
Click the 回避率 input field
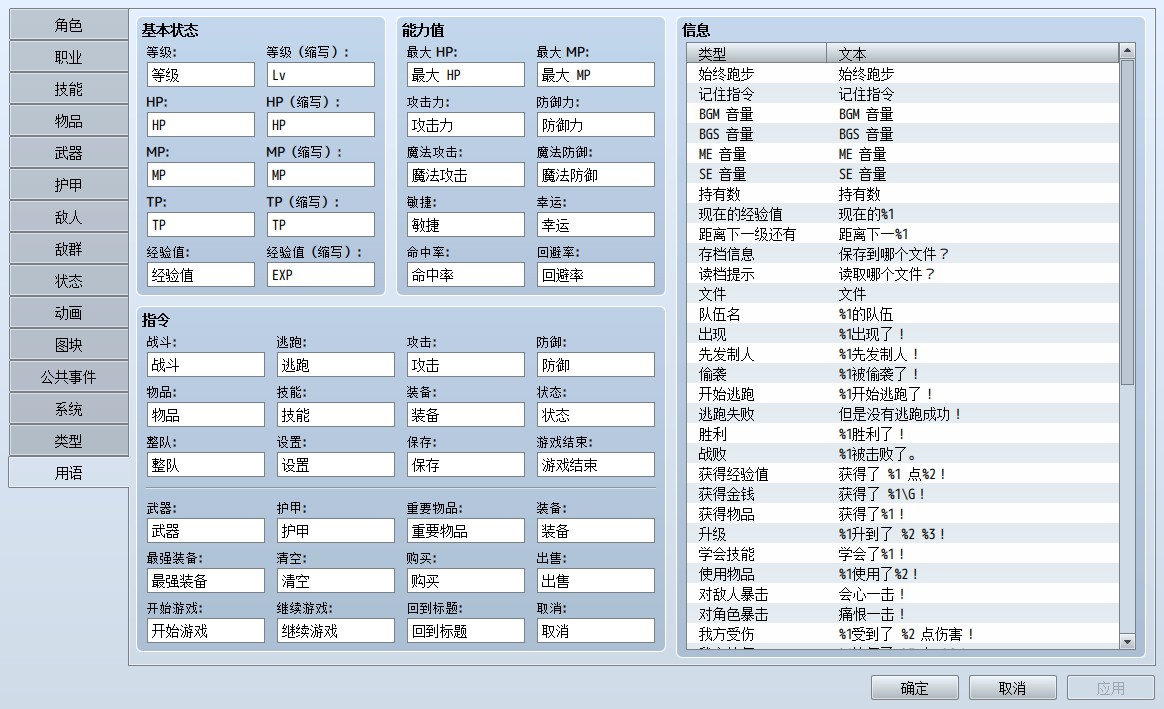tap(596, 275)
